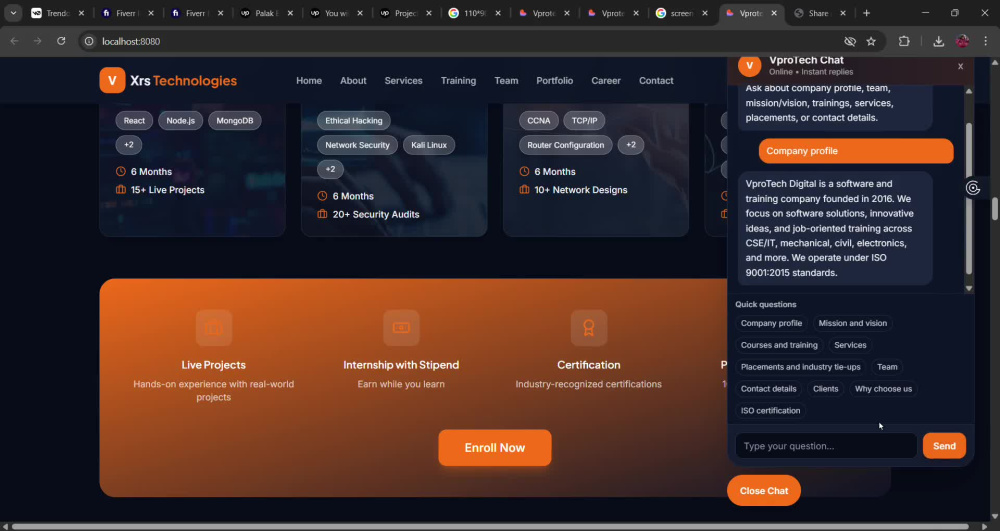Viewport: 1000px width, 531px height.
Task: Click the briefcase icon beside 15+ Live Projects
Action: point(121,189)
